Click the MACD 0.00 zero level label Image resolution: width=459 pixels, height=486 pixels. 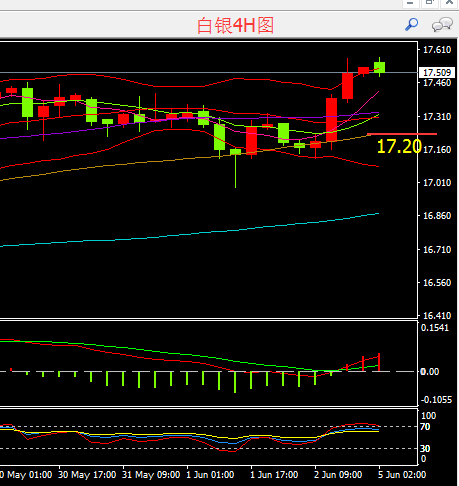point(430,372)
